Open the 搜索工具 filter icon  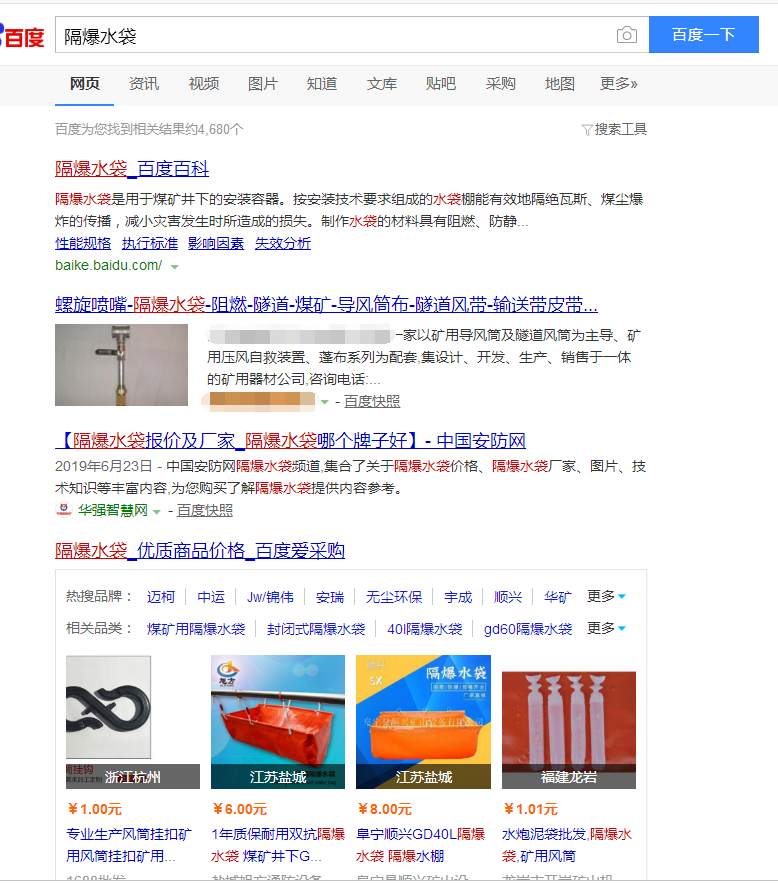click(587, 130)
